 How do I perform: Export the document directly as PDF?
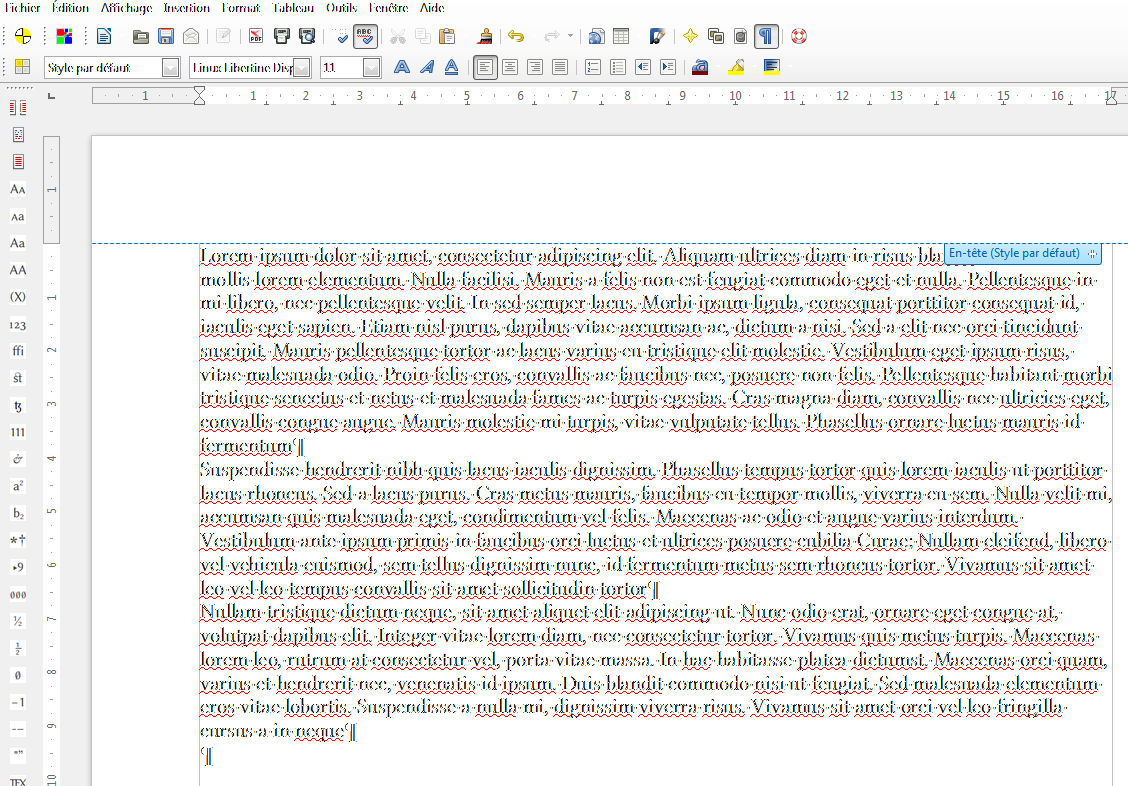click(x=255, y=37)
